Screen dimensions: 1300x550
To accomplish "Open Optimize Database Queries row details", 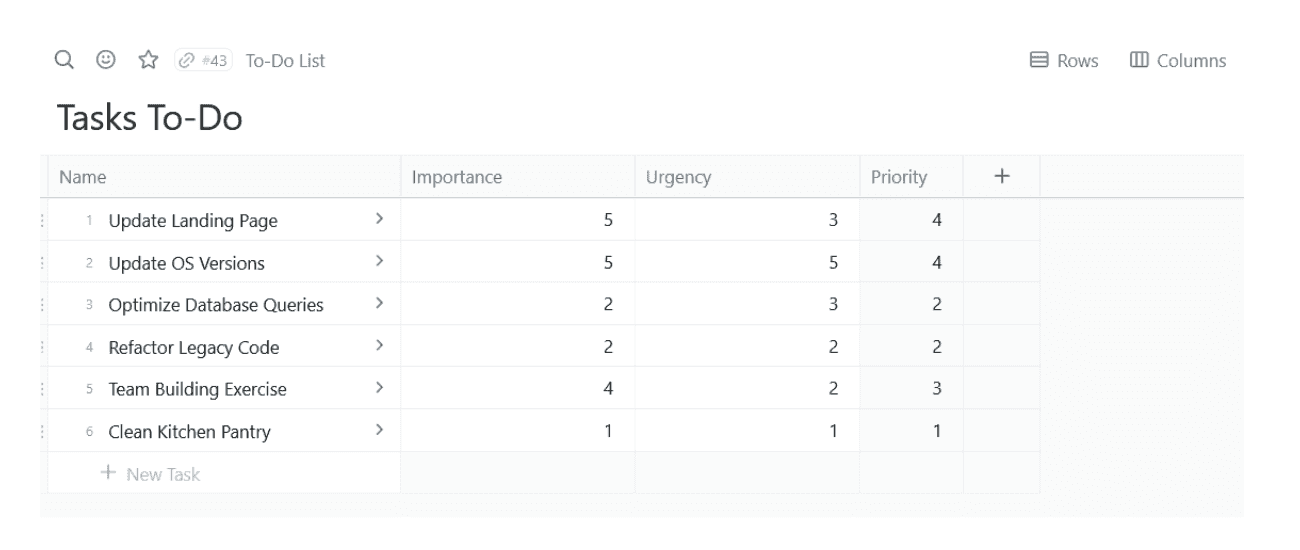I will [x=379, y=305].
